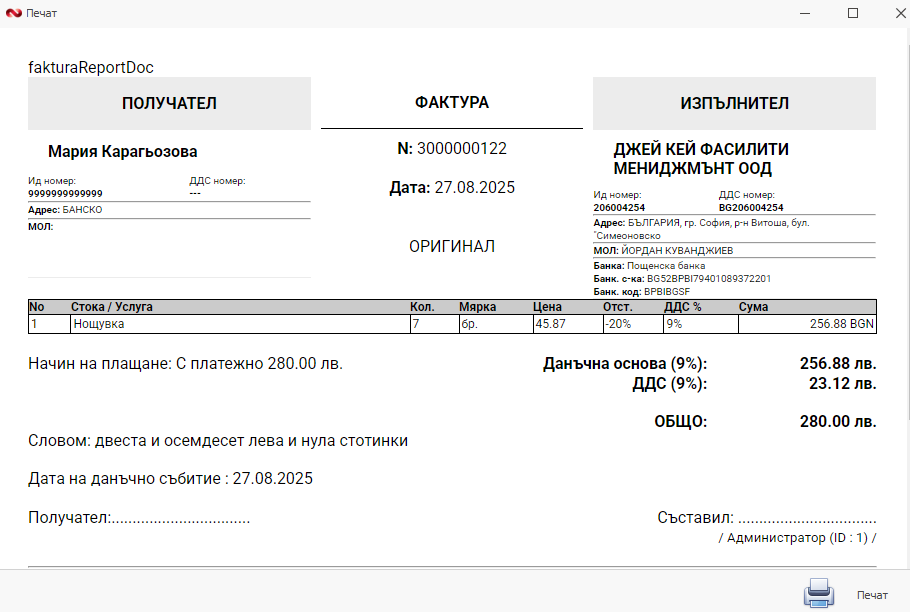Click the printer icon to print the invoice
Viewport: 910px width, 612px height.
click(x=818, y=593)
